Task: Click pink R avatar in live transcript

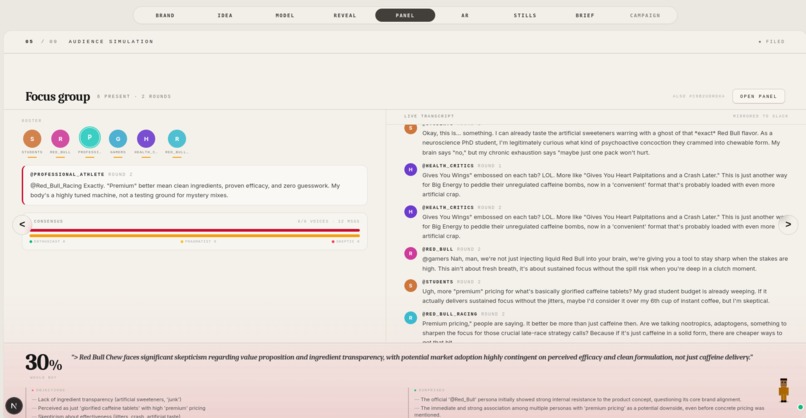Action: [410, 253]
